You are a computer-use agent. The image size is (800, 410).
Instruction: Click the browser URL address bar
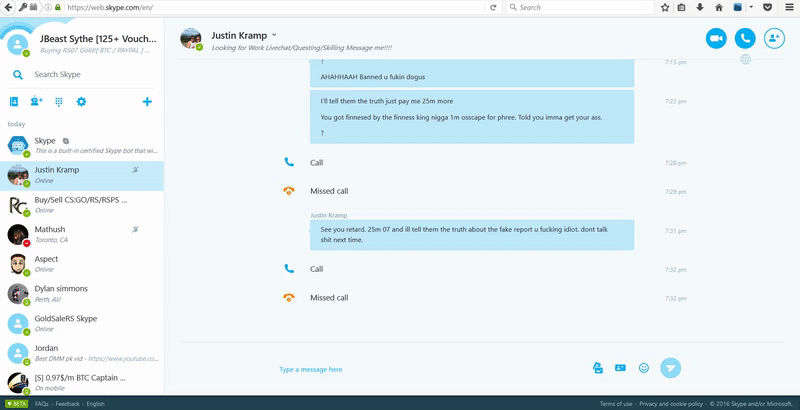coord(274,7)
